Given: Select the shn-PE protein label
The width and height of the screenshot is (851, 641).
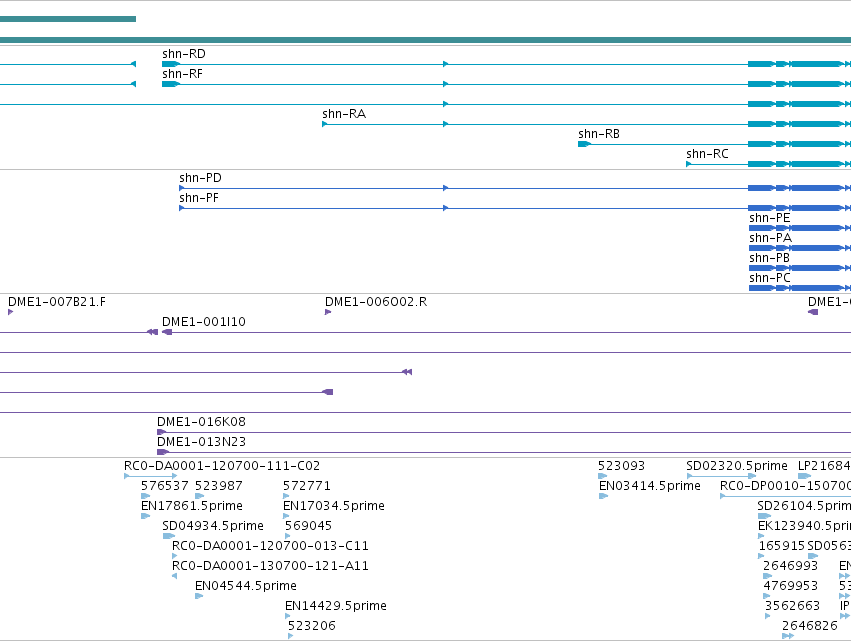Looking at the screenshot, I should tap(770, 218).
